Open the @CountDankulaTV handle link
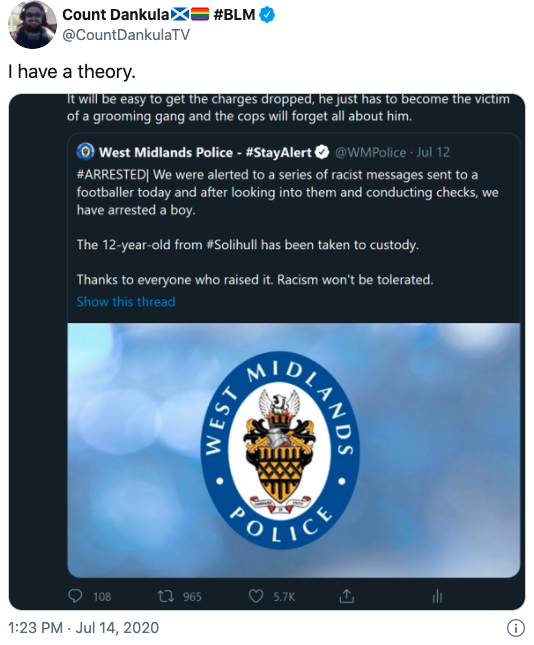Screen dimensions: 534x645 tap(126, 35)
